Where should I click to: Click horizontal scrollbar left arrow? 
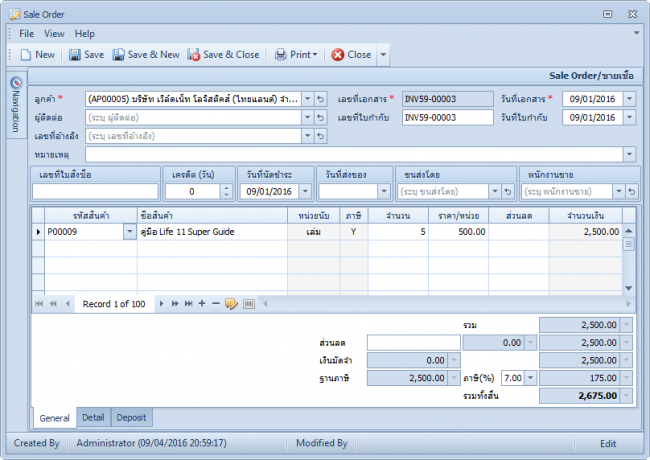(265, 304)
